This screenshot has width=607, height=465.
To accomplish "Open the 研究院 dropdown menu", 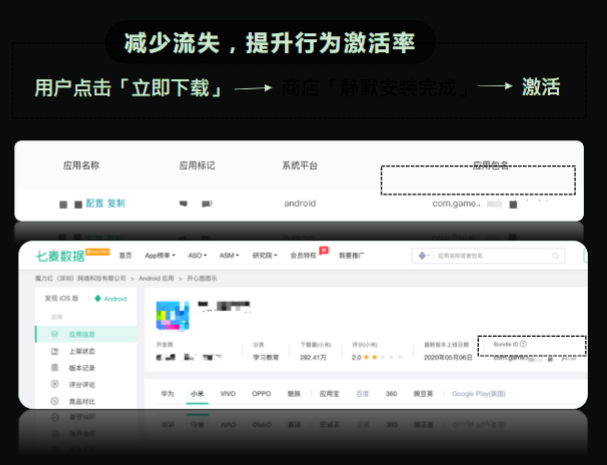I will point(265,256).
